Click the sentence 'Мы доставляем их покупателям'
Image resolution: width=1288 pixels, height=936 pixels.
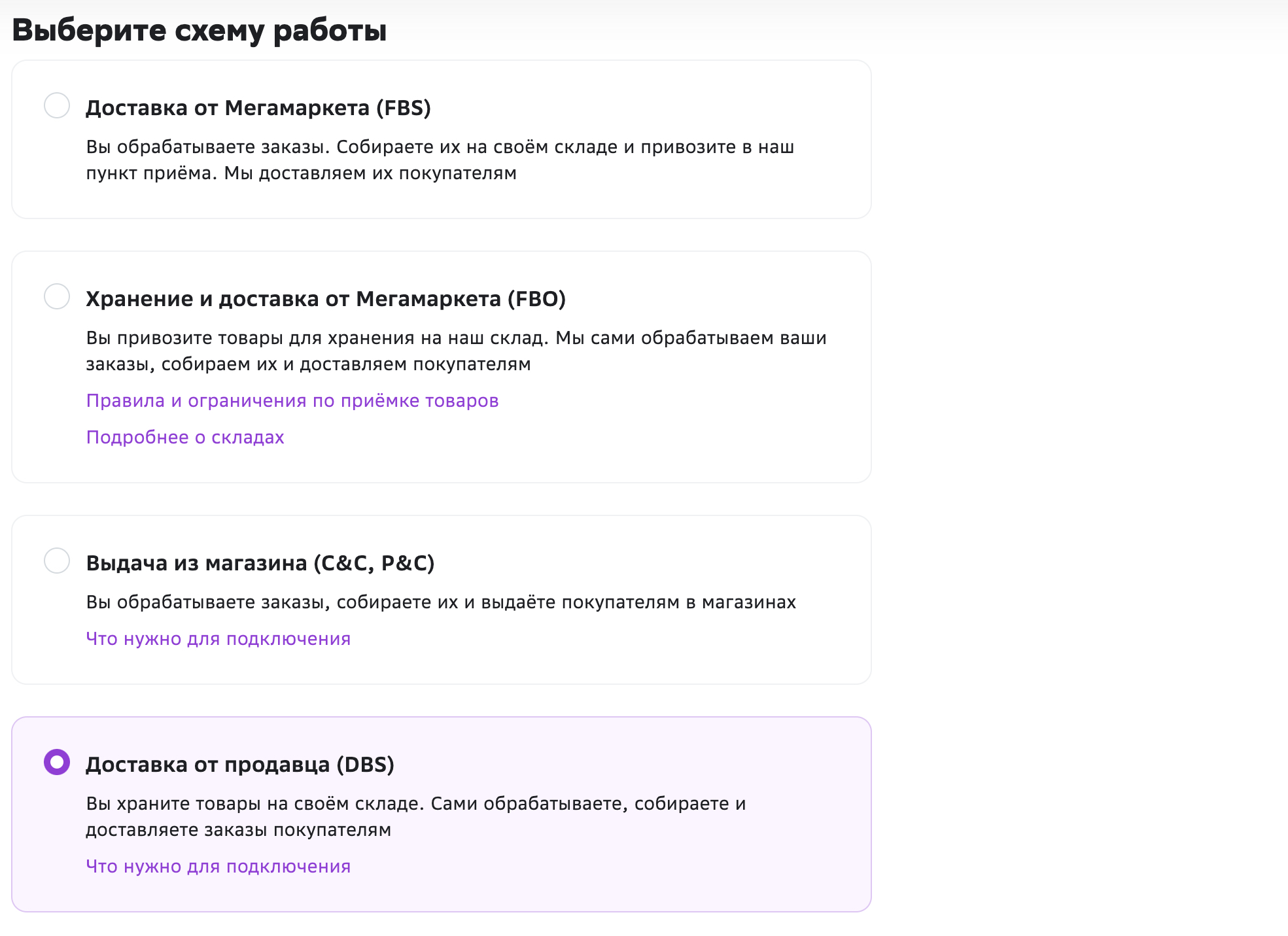[x=370, y=173]
